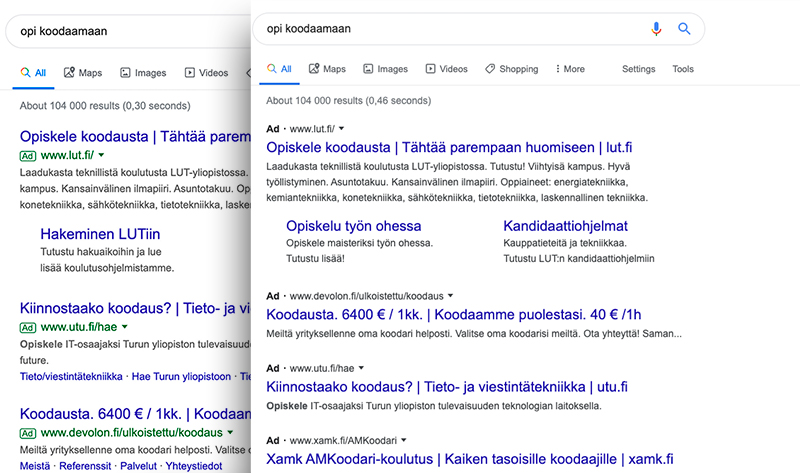Click About 104 000 results (0,30 seconds)

(105, 106)
